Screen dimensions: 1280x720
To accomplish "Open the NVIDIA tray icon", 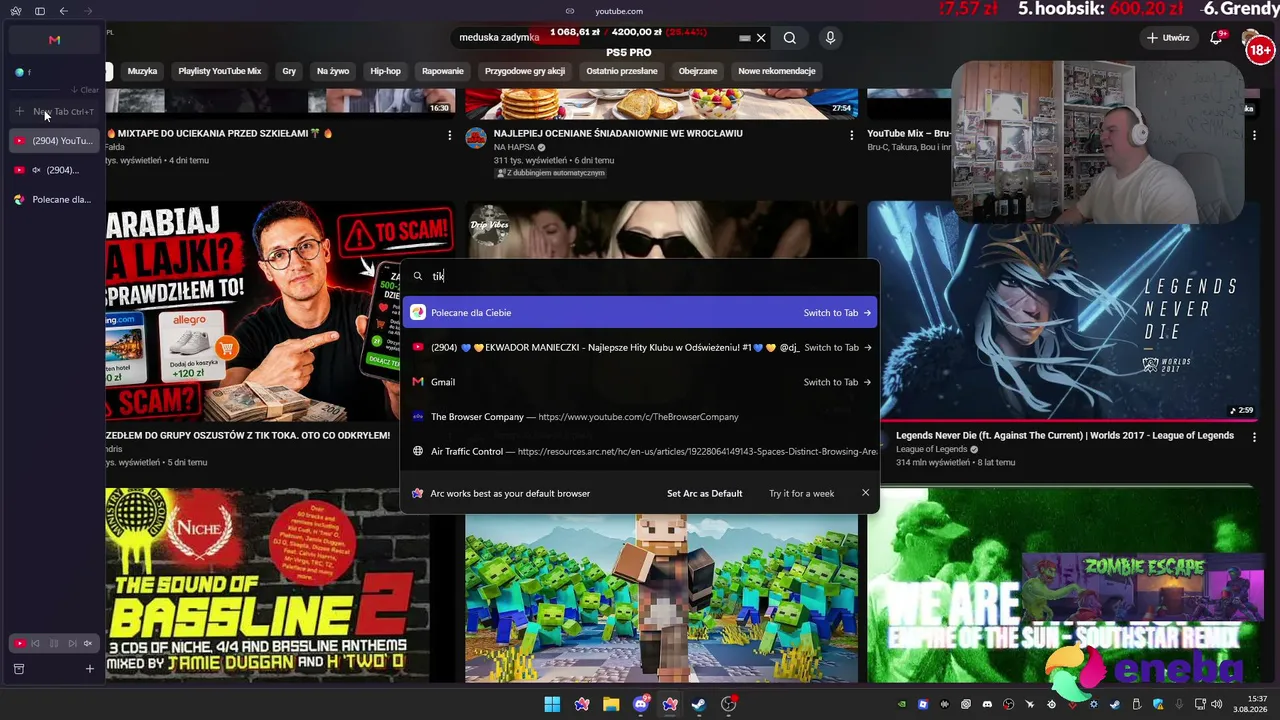I will coord(902,705).
